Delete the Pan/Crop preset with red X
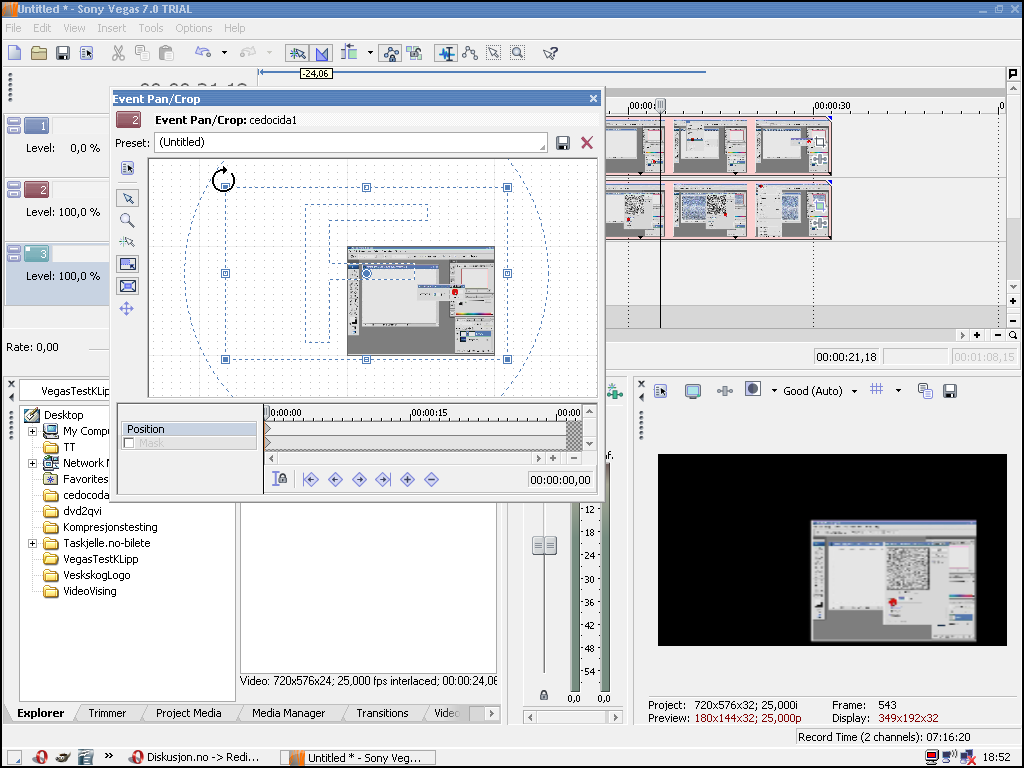This screenshot has width=1024, height=768. (586, 142)
